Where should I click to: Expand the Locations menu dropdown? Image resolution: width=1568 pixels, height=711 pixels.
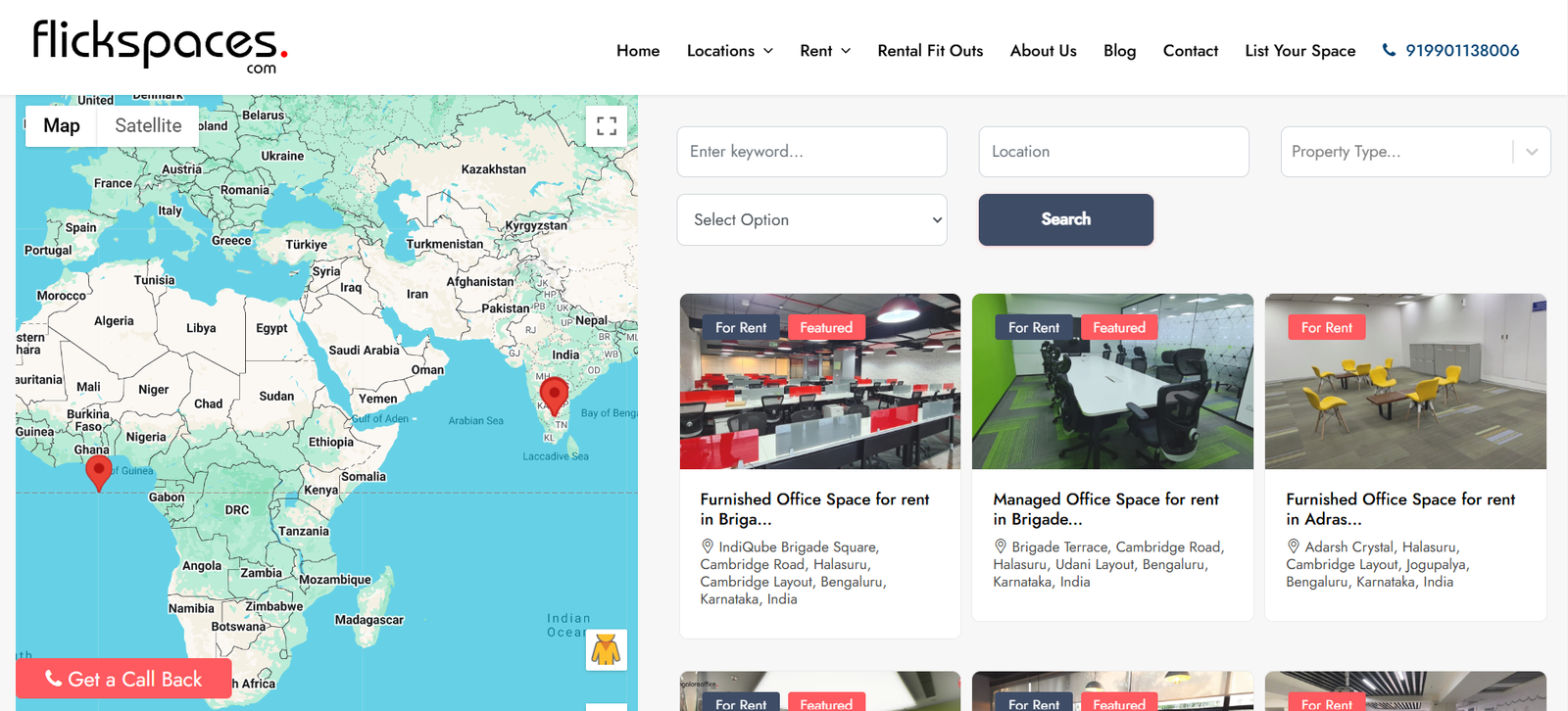729,51
